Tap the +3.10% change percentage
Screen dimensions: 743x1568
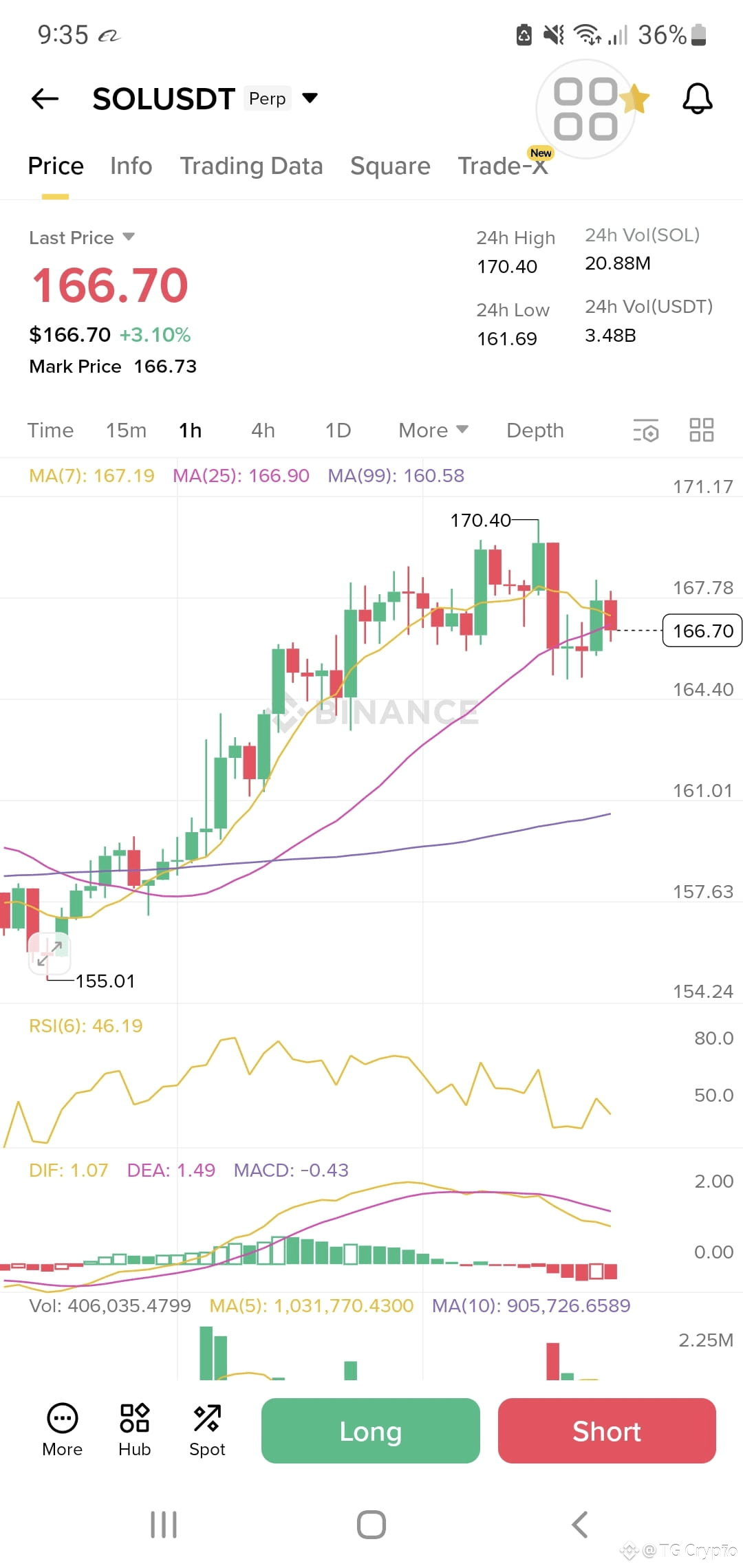155,335
